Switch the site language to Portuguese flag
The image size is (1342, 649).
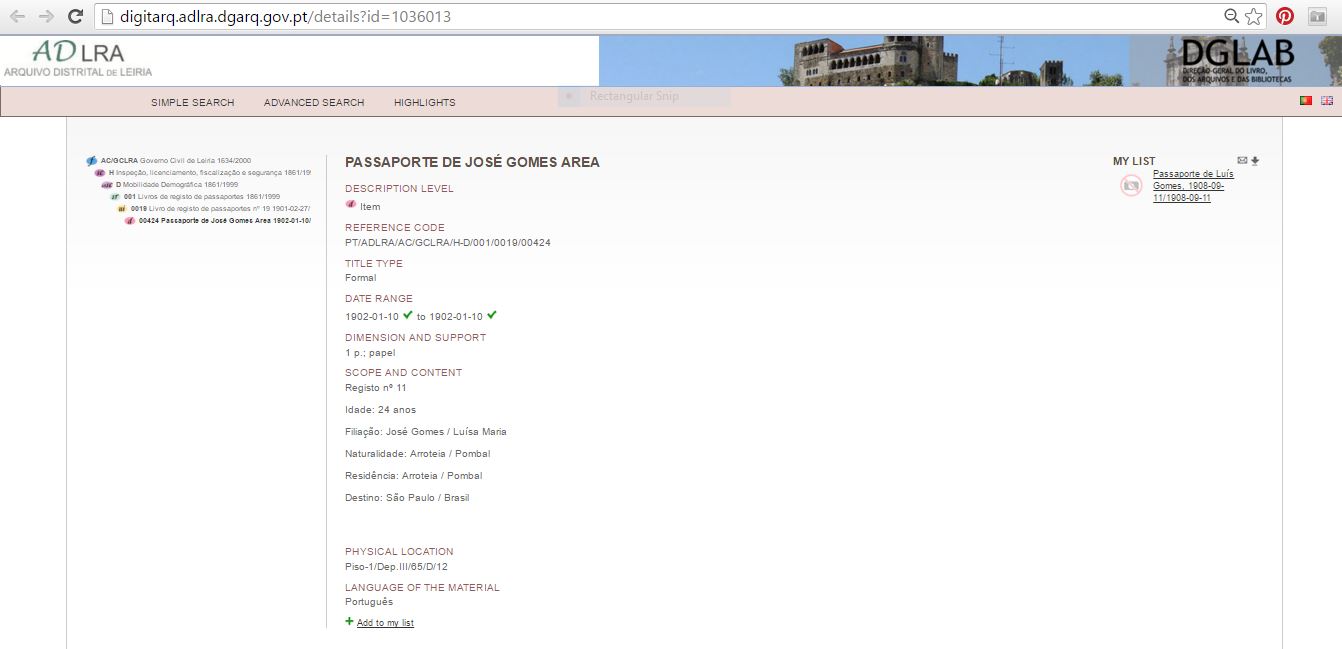tap(1305, 101)
